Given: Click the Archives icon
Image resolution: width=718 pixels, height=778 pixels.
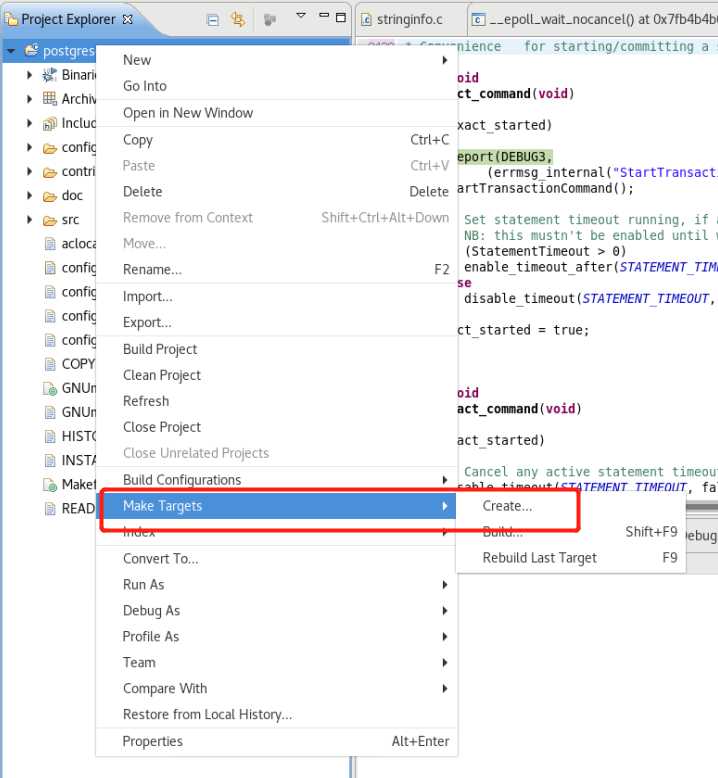Looking at the screenshot, I should point(50,98).
